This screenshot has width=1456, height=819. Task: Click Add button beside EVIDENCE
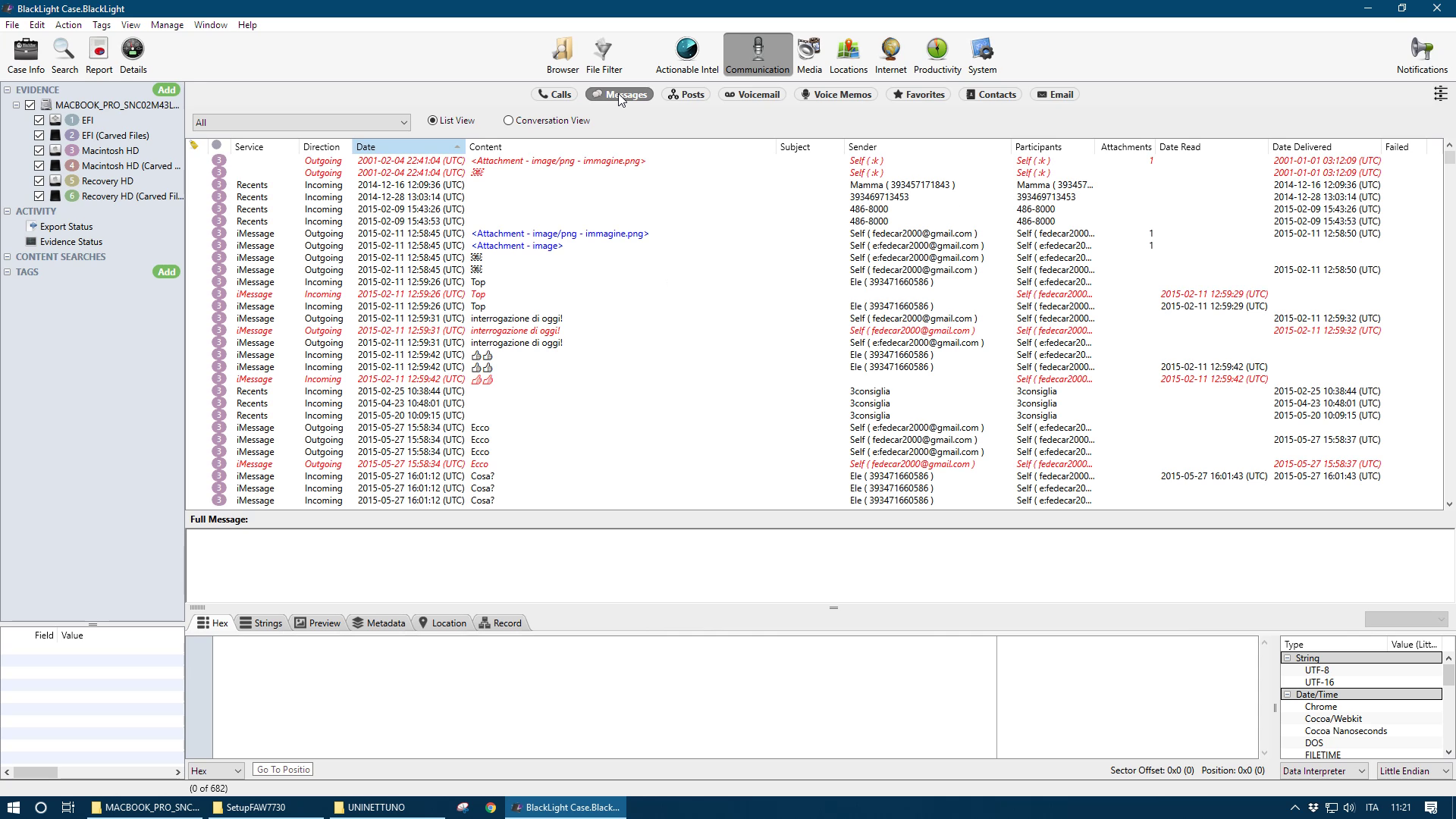pos(166,90)
